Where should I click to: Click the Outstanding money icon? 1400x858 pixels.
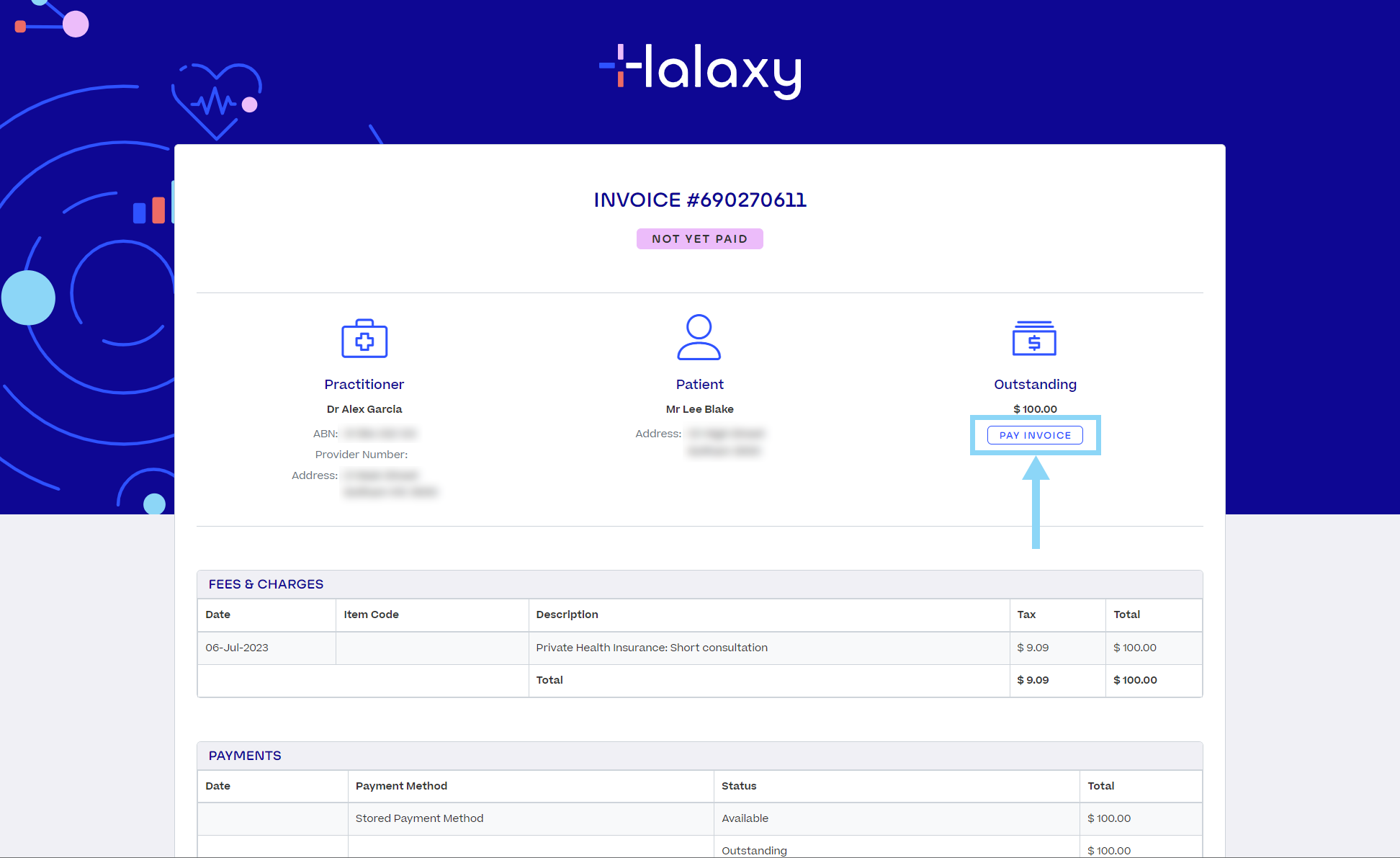pyautogui.click(x=1034, y=339)
